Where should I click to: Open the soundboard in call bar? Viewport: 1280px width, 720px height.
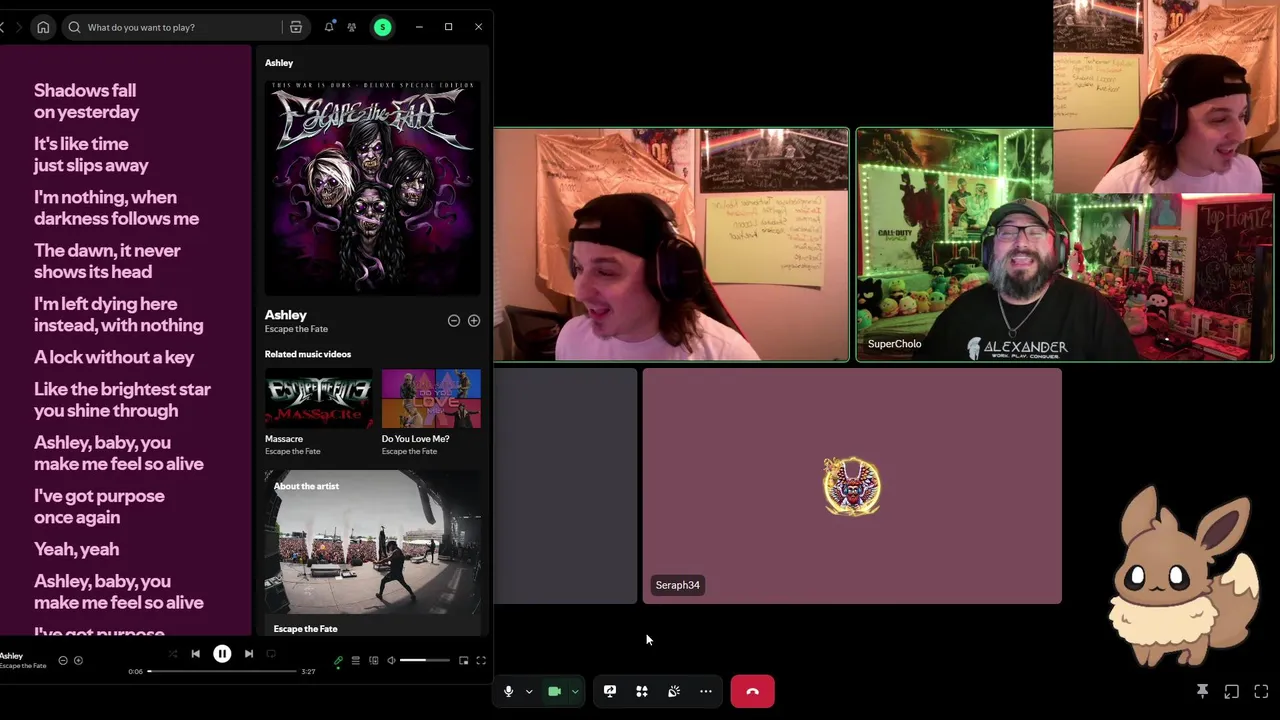click(x=674, y=691)
